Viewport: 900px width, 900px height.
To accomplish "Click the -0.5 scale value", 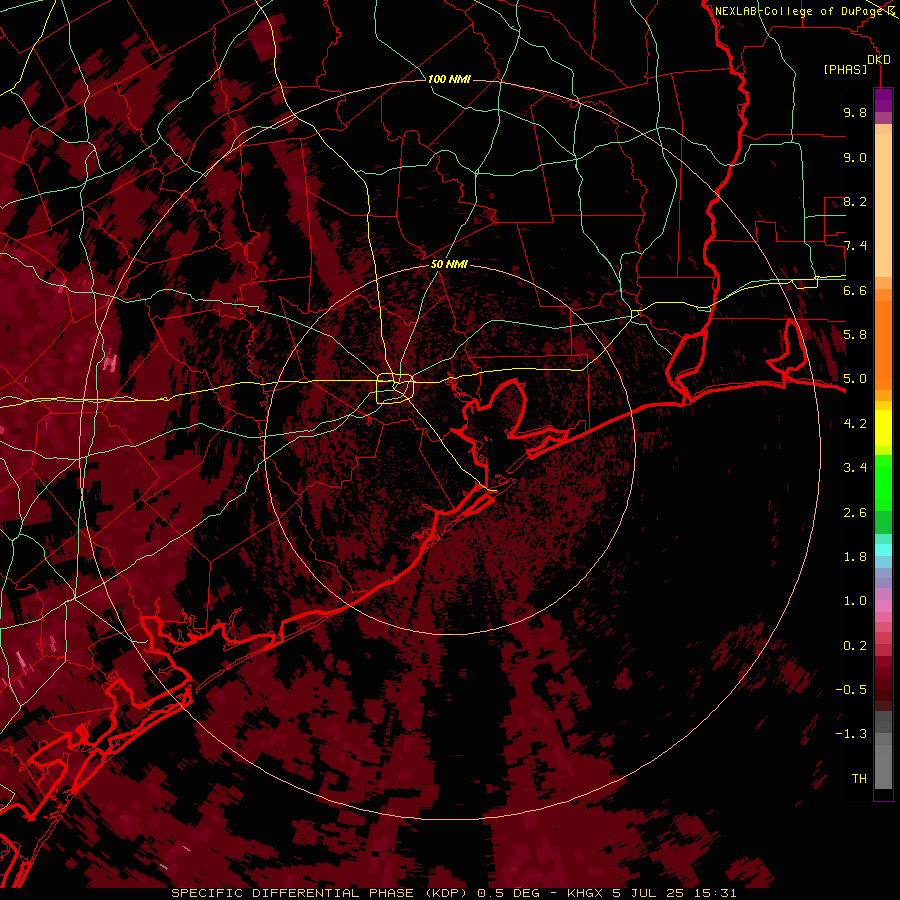I will [851, 690].
